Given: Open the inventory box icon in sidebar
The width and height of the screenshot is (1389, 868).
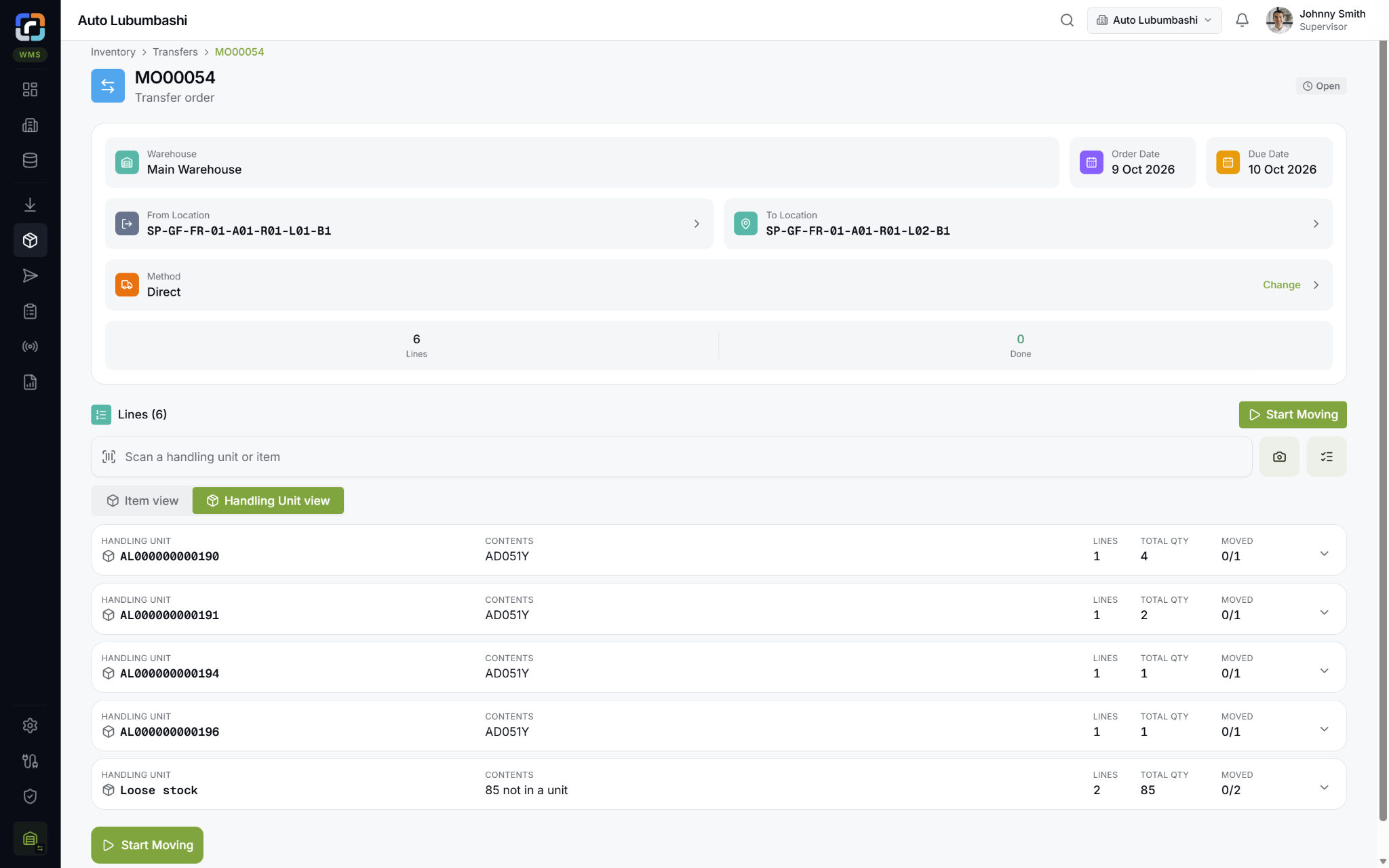Looking at the screenshot, I should 30,240.
